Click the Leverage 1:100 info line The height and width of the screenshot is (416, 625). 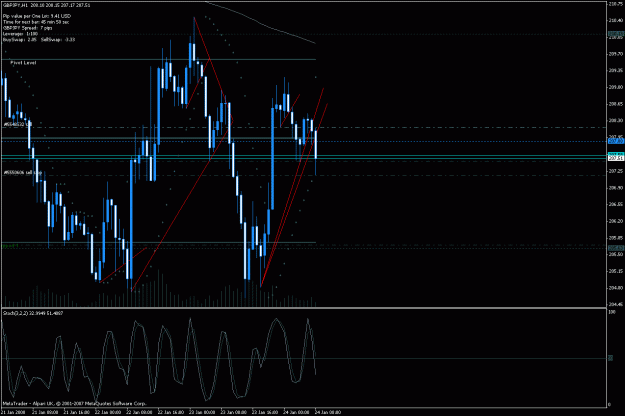point(20,34)
